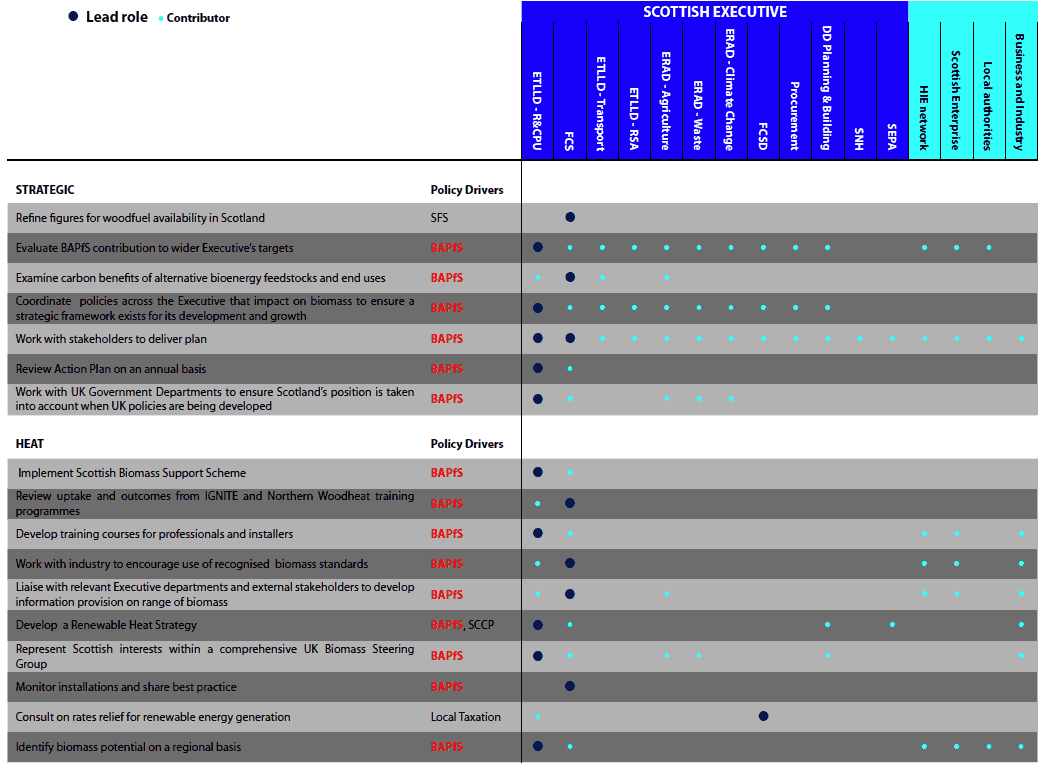Select the Business and Industry column header
Image resolution: width=1044 pixels, height=770 pixels.
[1021, 93]
